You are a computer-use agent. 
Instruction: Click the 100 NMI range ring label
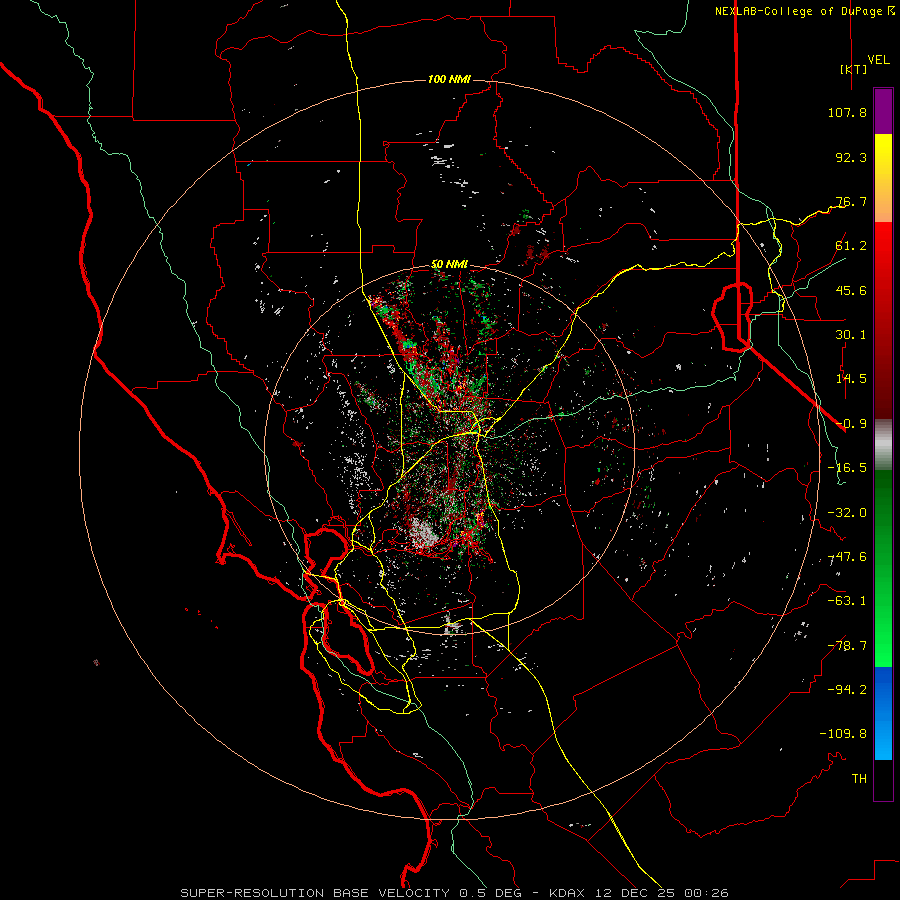[x=449, y=79]
